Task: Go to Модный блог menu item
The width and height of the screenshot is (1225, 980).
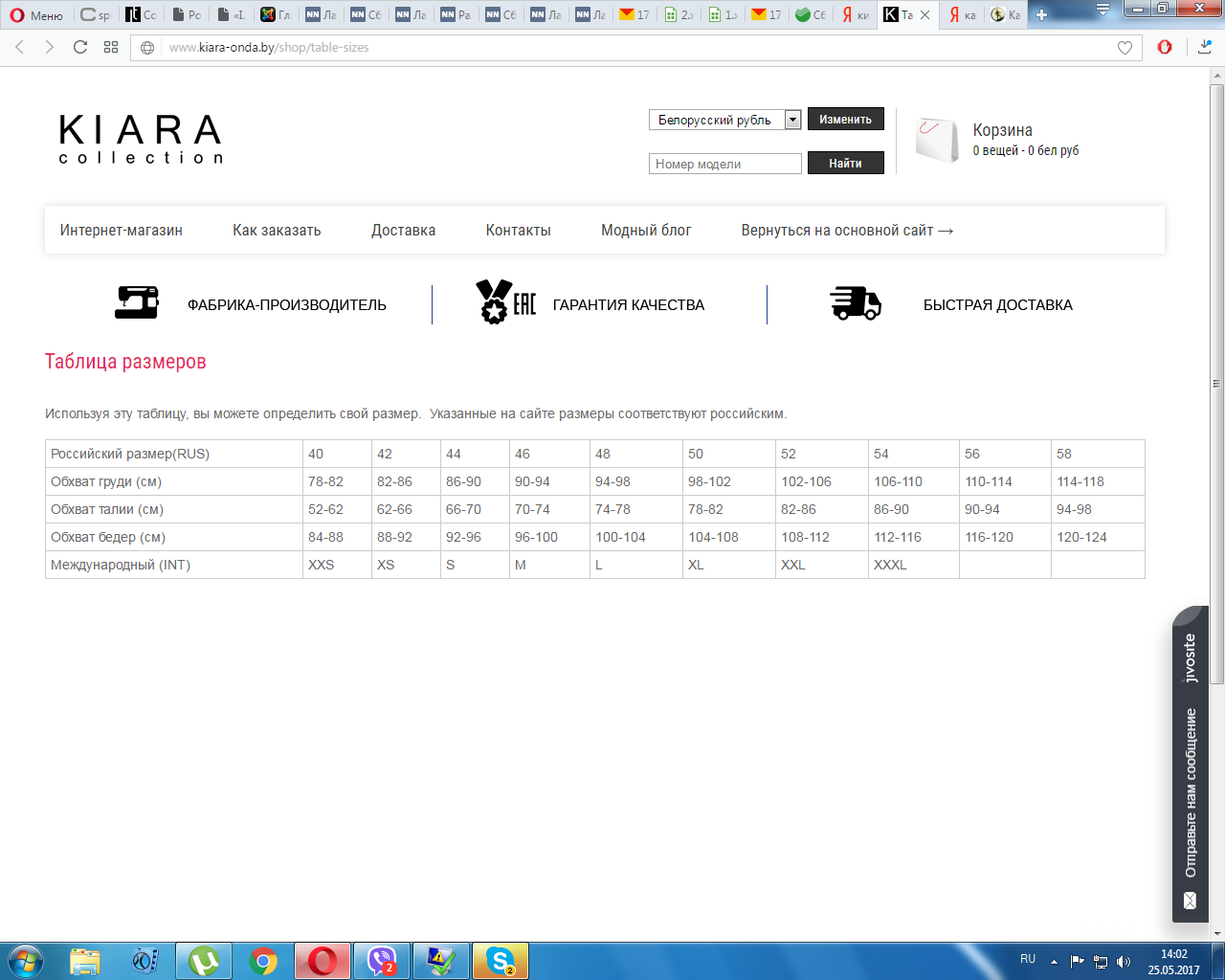Action: point(645,231)
